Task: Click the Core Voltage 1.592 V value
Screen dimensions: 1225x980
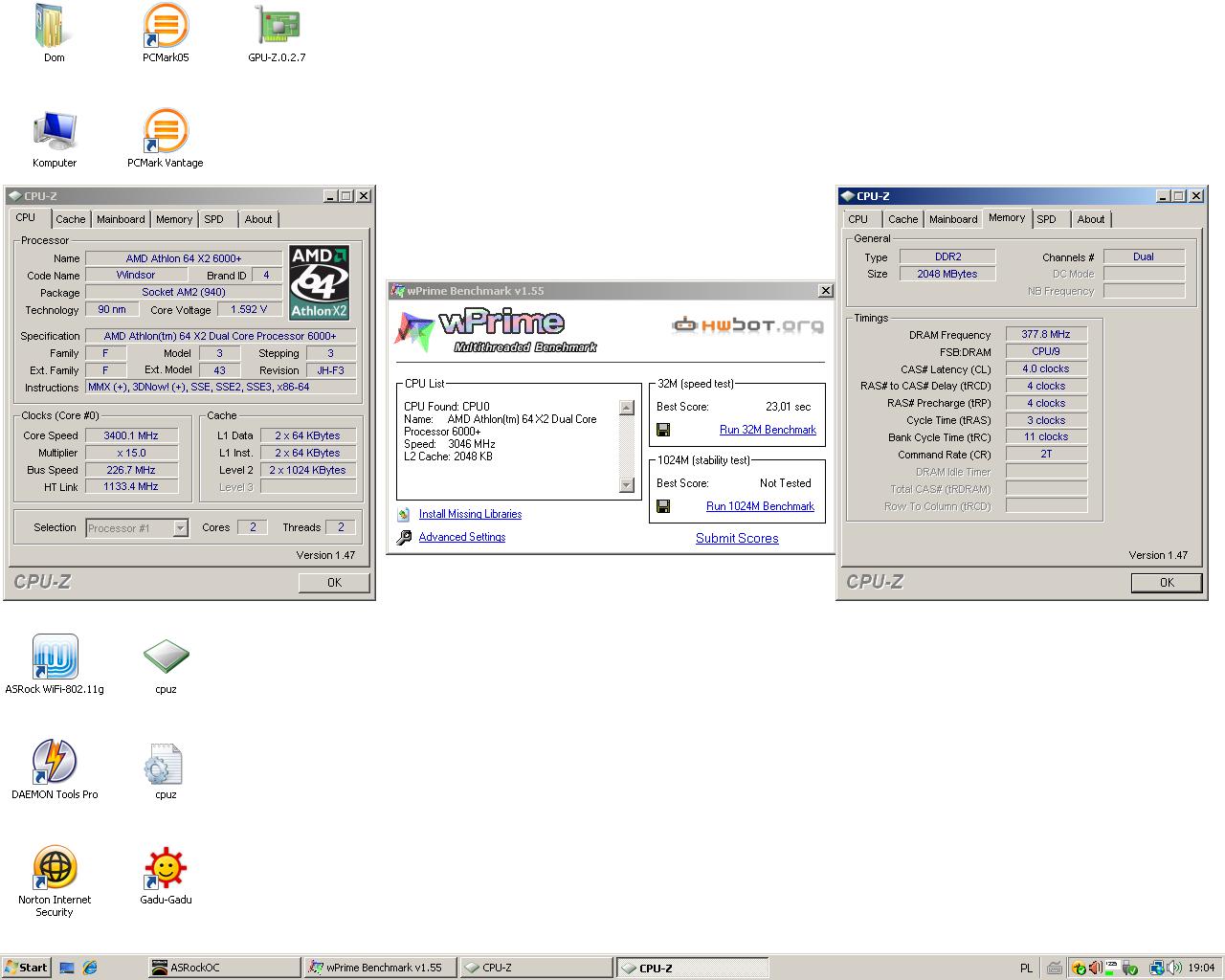Action: pyautogui.click(x=249, y=309)
